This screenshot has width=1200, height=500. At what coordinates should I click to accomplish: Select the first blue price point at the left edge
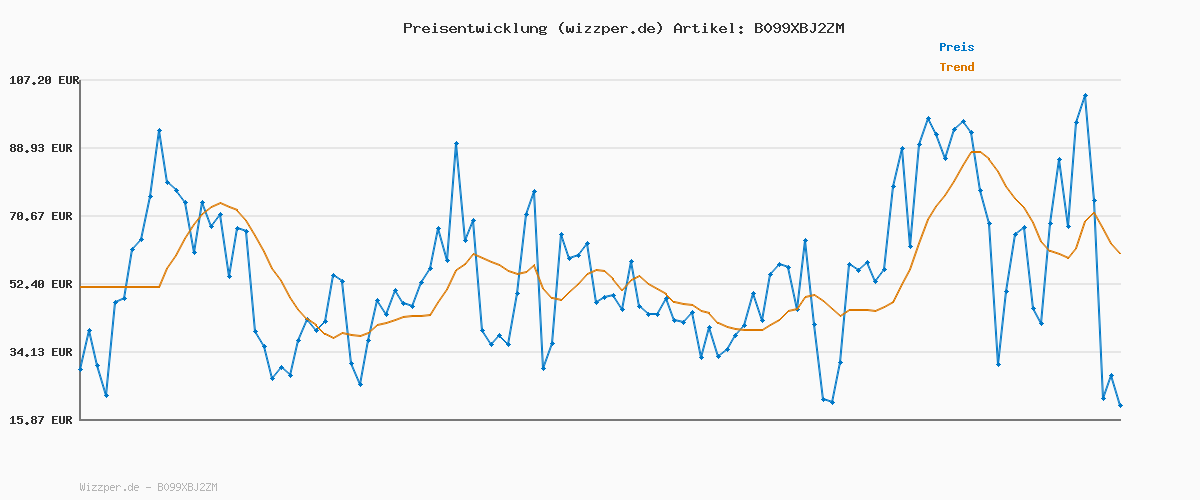81,369
